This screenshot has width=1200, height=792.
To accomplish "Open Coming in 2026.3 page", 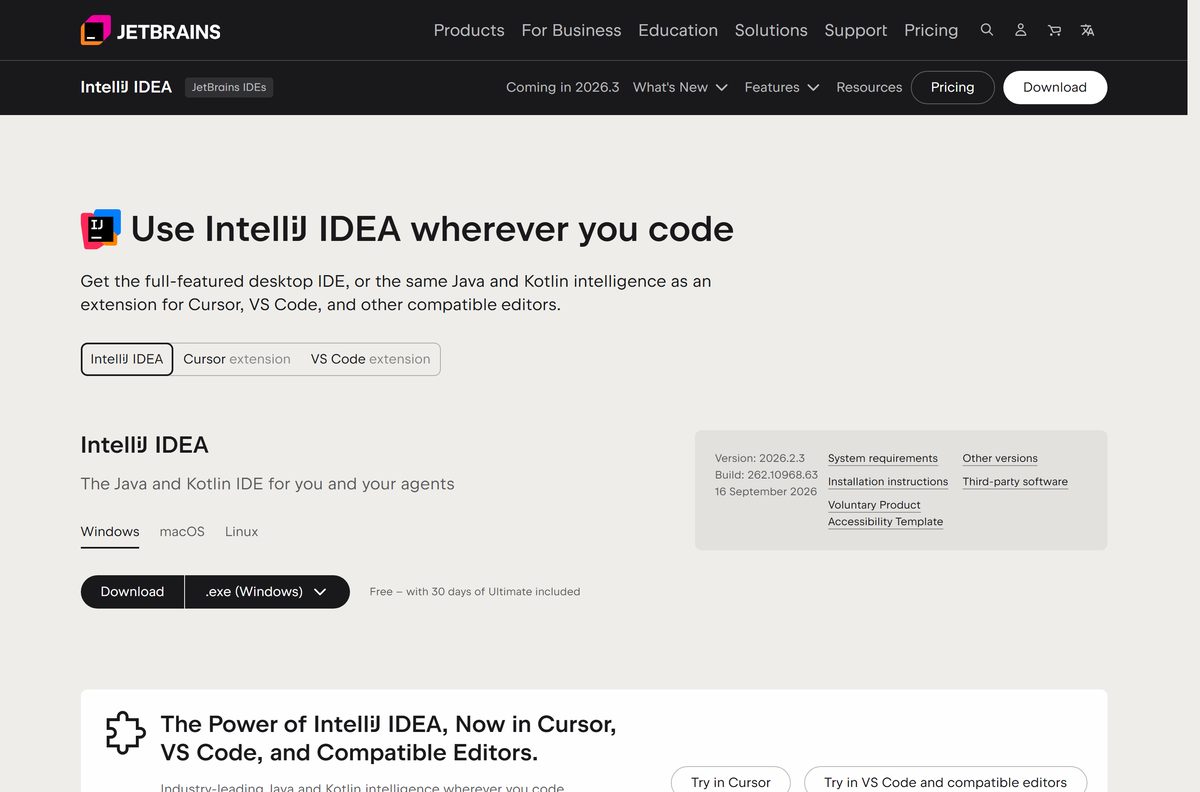I will coord(562,87).
